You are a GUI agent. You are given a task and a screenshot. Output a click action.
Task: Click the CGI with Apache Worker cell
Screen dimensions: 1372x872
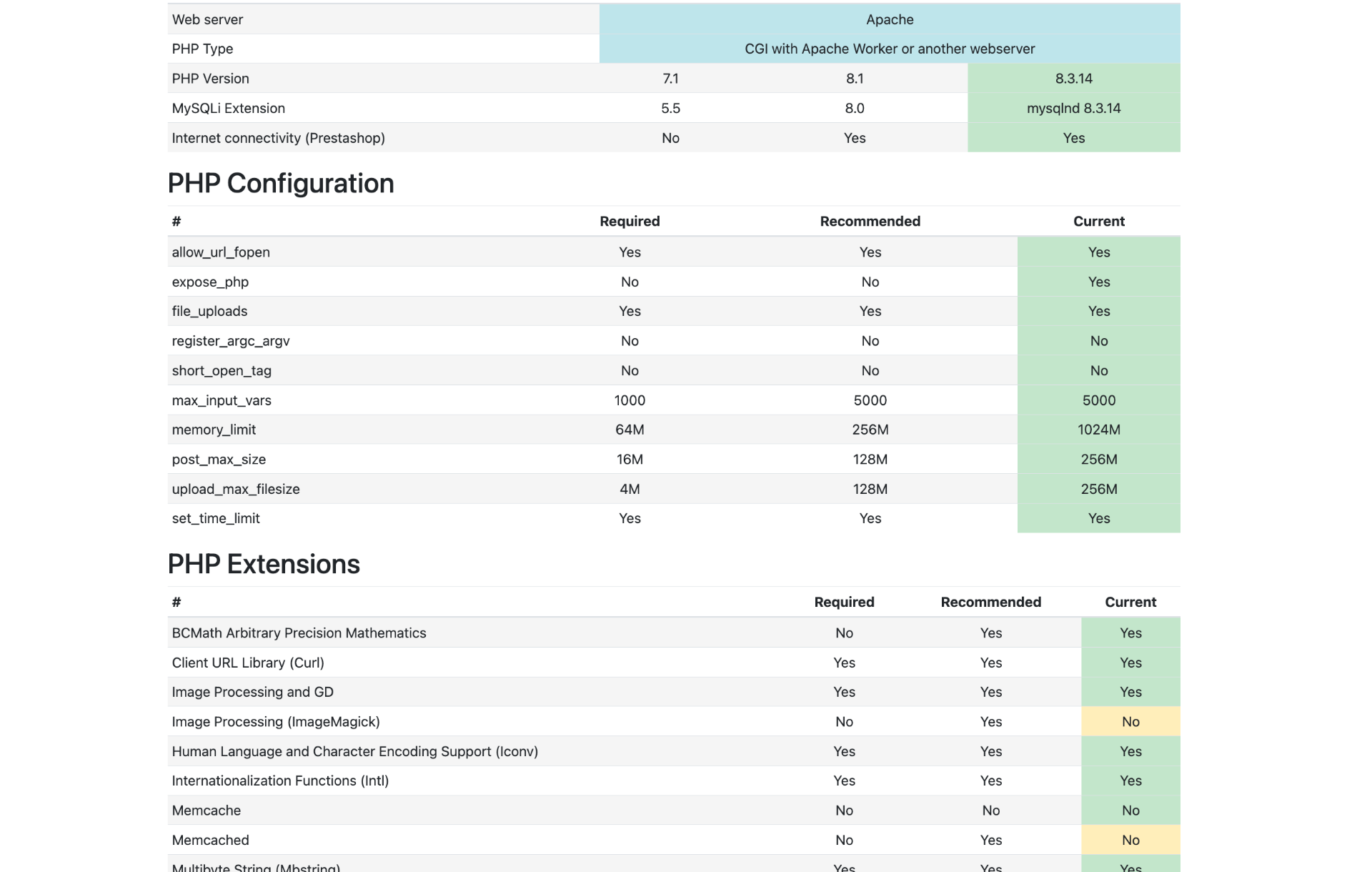click(x=889, y=49)
